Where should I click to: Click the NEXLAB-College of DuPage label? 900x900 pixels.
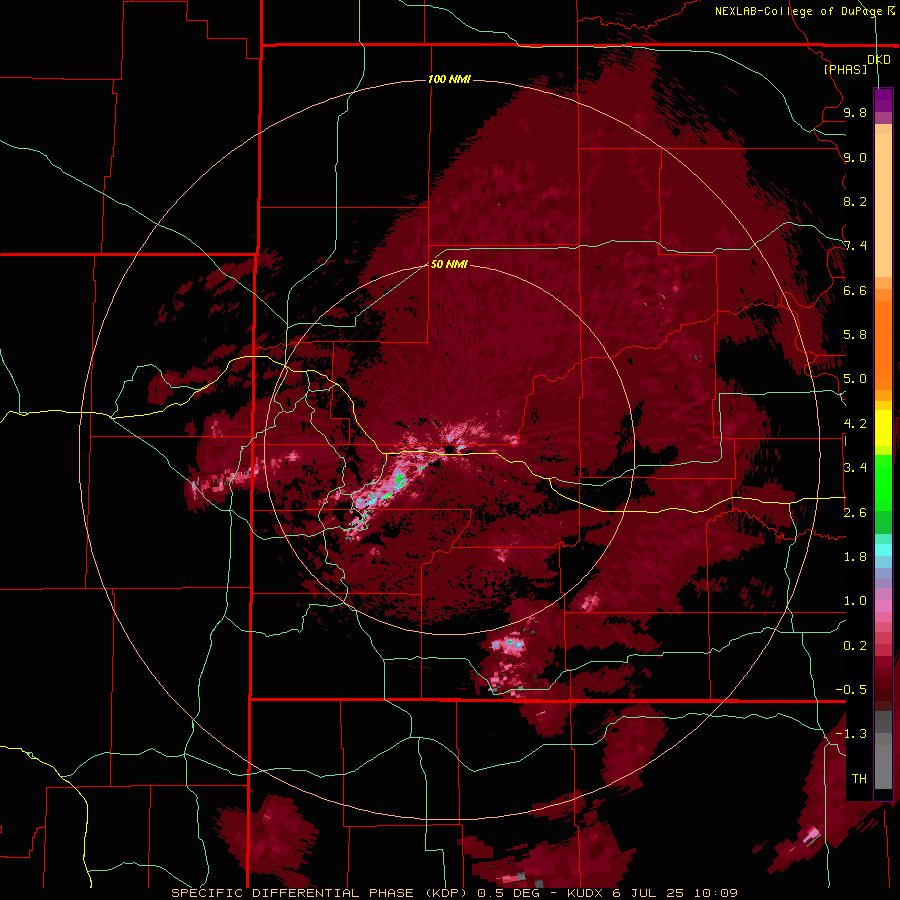click(799, 11)
